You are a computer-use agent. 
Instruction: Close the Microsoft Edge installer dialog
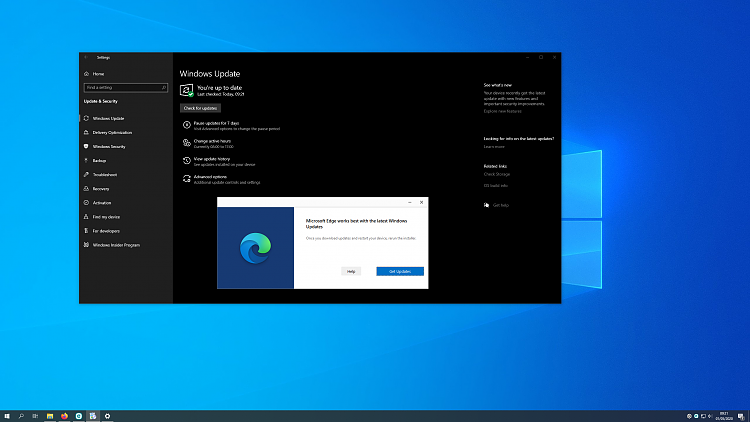[x=421, y=202]
